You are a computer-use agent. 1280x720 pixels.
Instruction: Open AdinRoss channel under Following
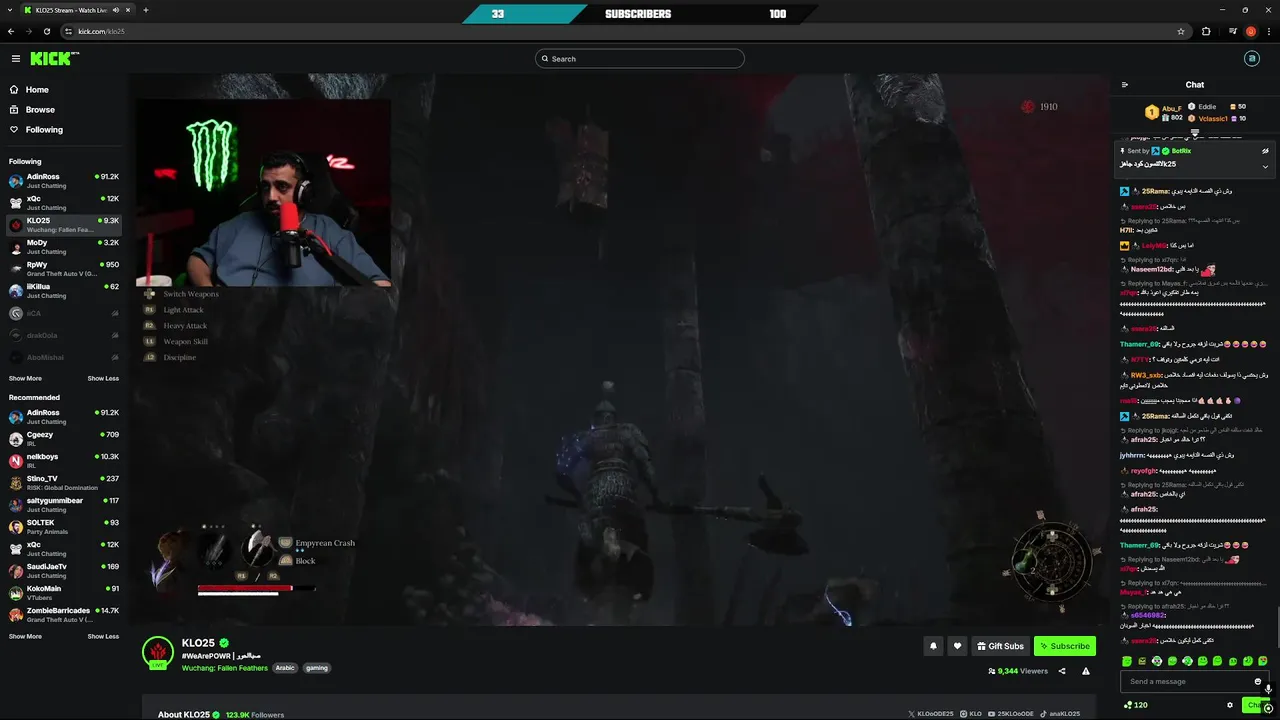[x=64, y=180]
